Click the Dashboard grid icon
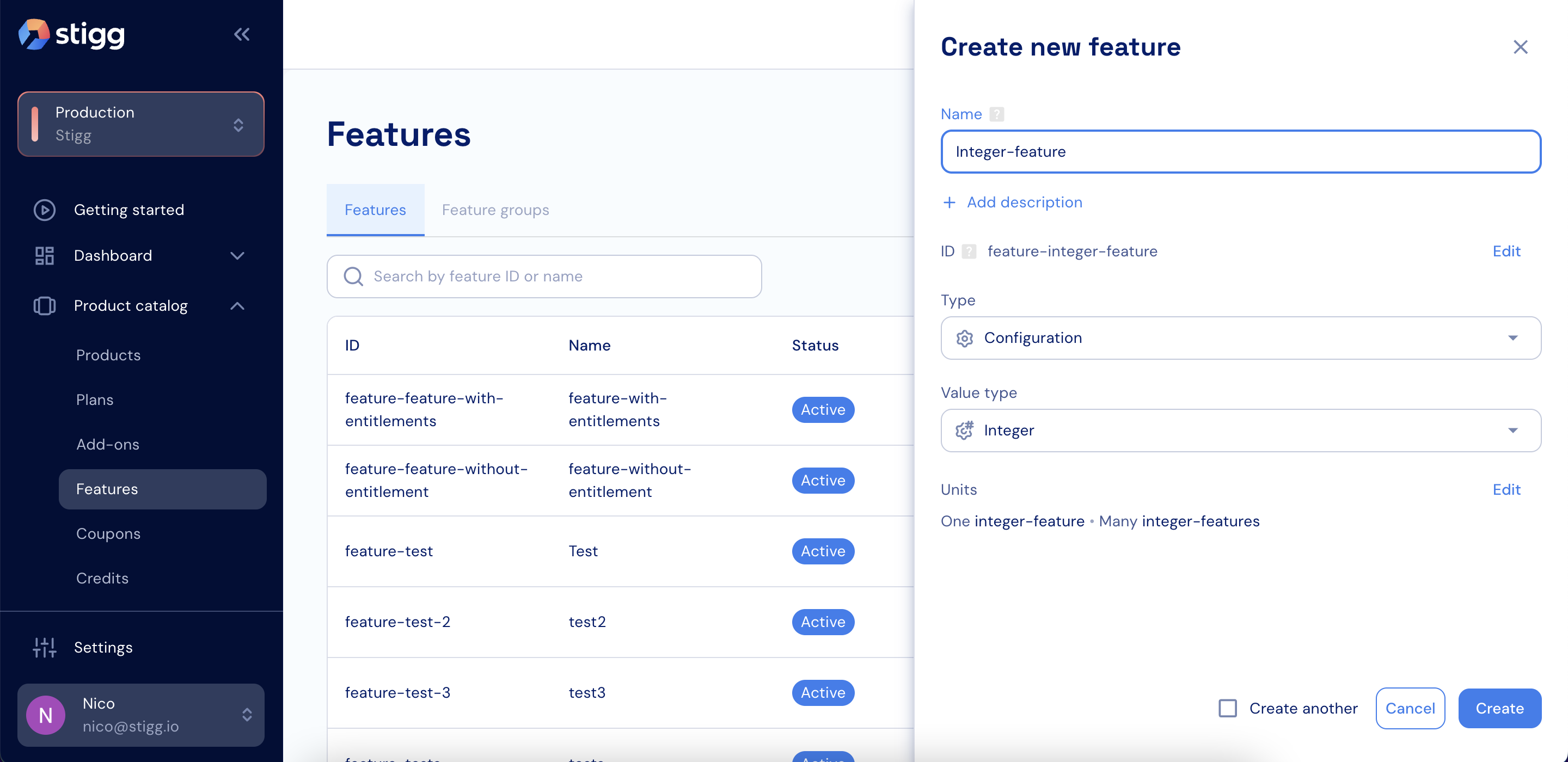Image resolution: width=1568 pixels, height=762 pixels. point(45,256)
